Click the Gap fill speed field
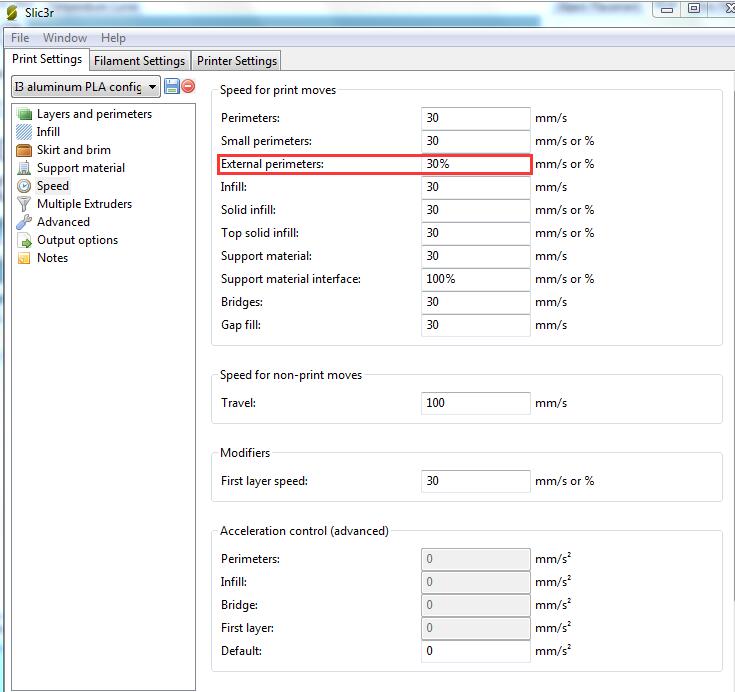Viewport: 735px width, 692px height. pyautogui.click(x=476, y=325)
